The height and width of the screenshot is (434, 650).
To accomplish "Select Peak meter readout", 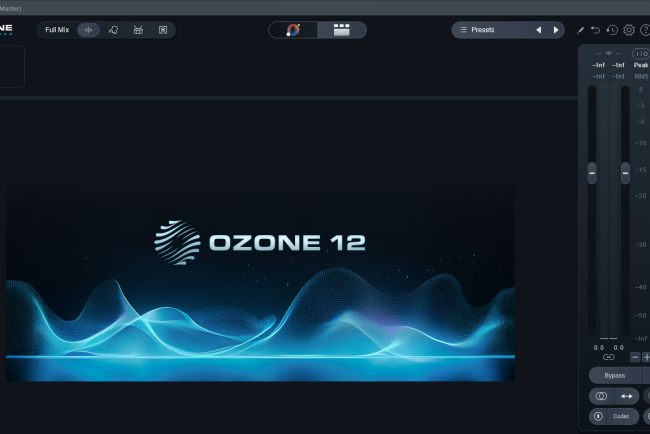I will [641, 65].
